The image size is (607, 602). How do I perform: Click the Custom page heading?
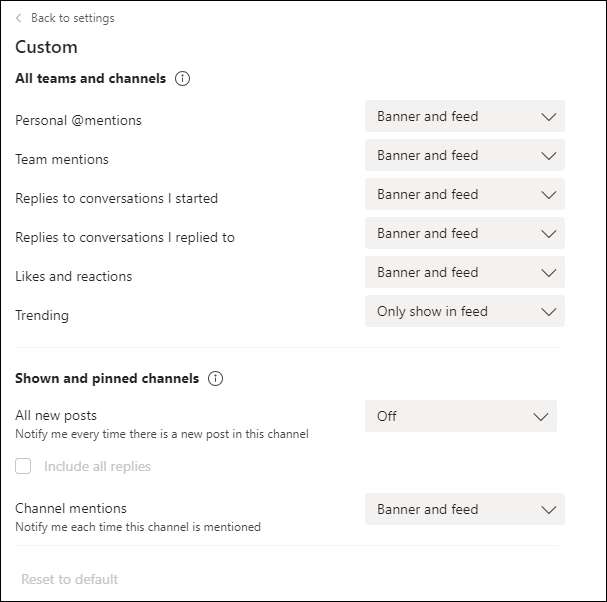point(46,47)
